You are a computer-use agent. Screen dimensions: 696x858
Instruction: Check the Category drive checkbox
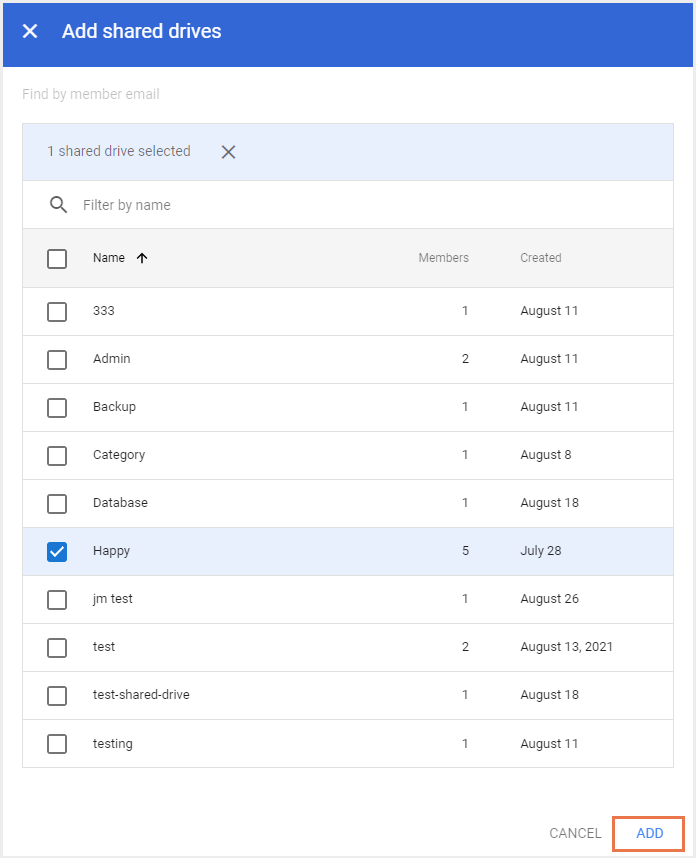pyautogui.click(x=57, y=455)
